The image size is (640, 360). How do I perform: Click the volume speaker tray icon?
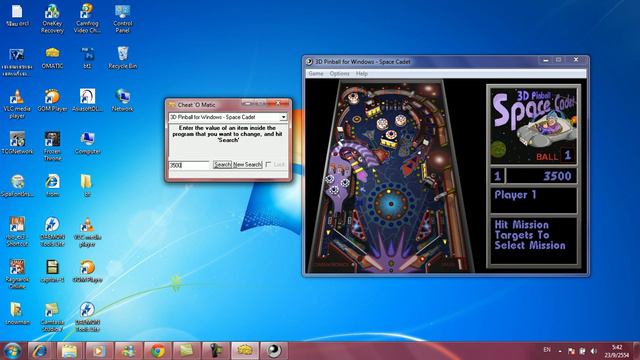(594, 351)
